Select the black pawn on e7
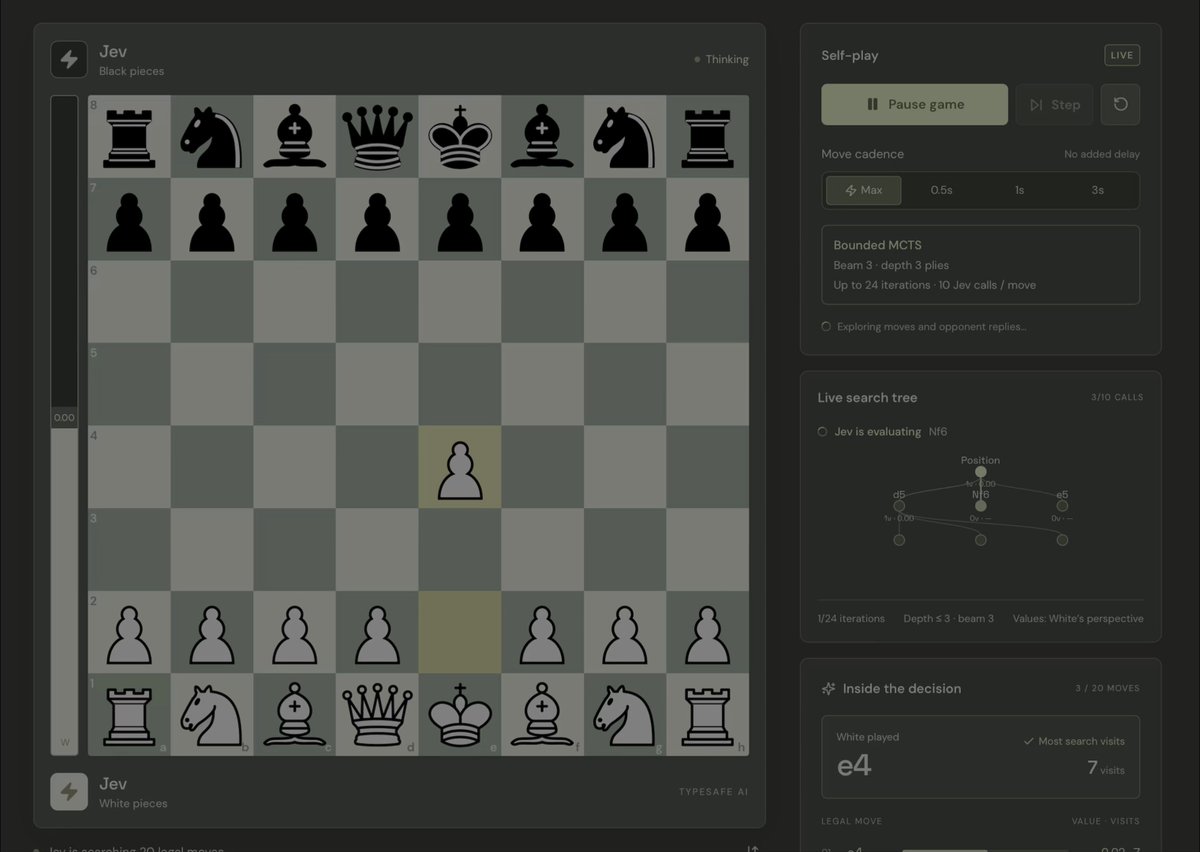Viewport: 1200px width, 852px height. point(460,222)
